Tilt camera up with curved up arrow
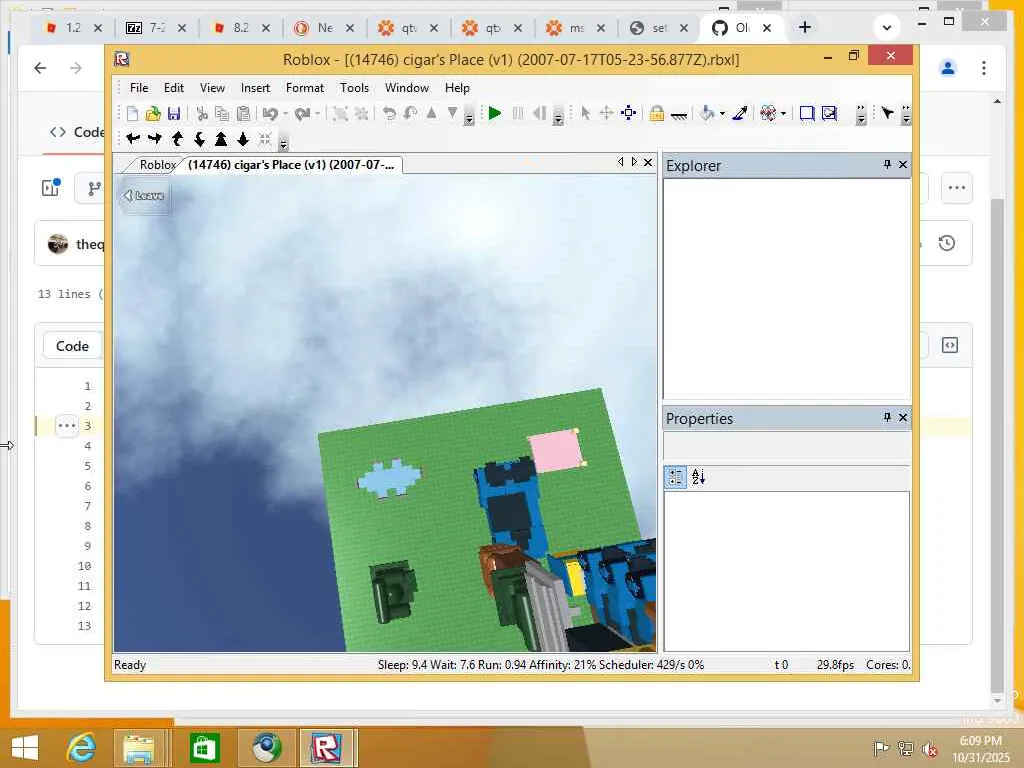Image resolution: width=1024 pixels, height=768 pixels. pyautogui.click(x=177, y=138)
